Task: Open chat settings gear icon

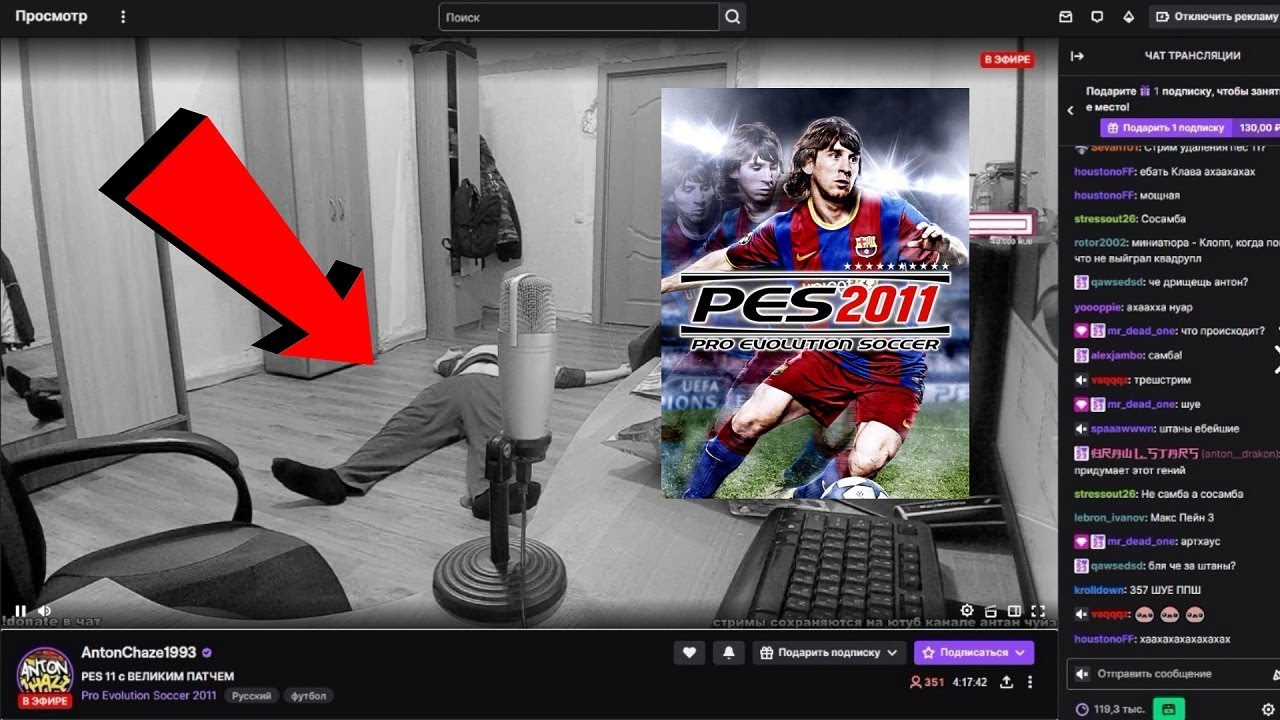Action: pyautogui.click(x=1269, y=709)
